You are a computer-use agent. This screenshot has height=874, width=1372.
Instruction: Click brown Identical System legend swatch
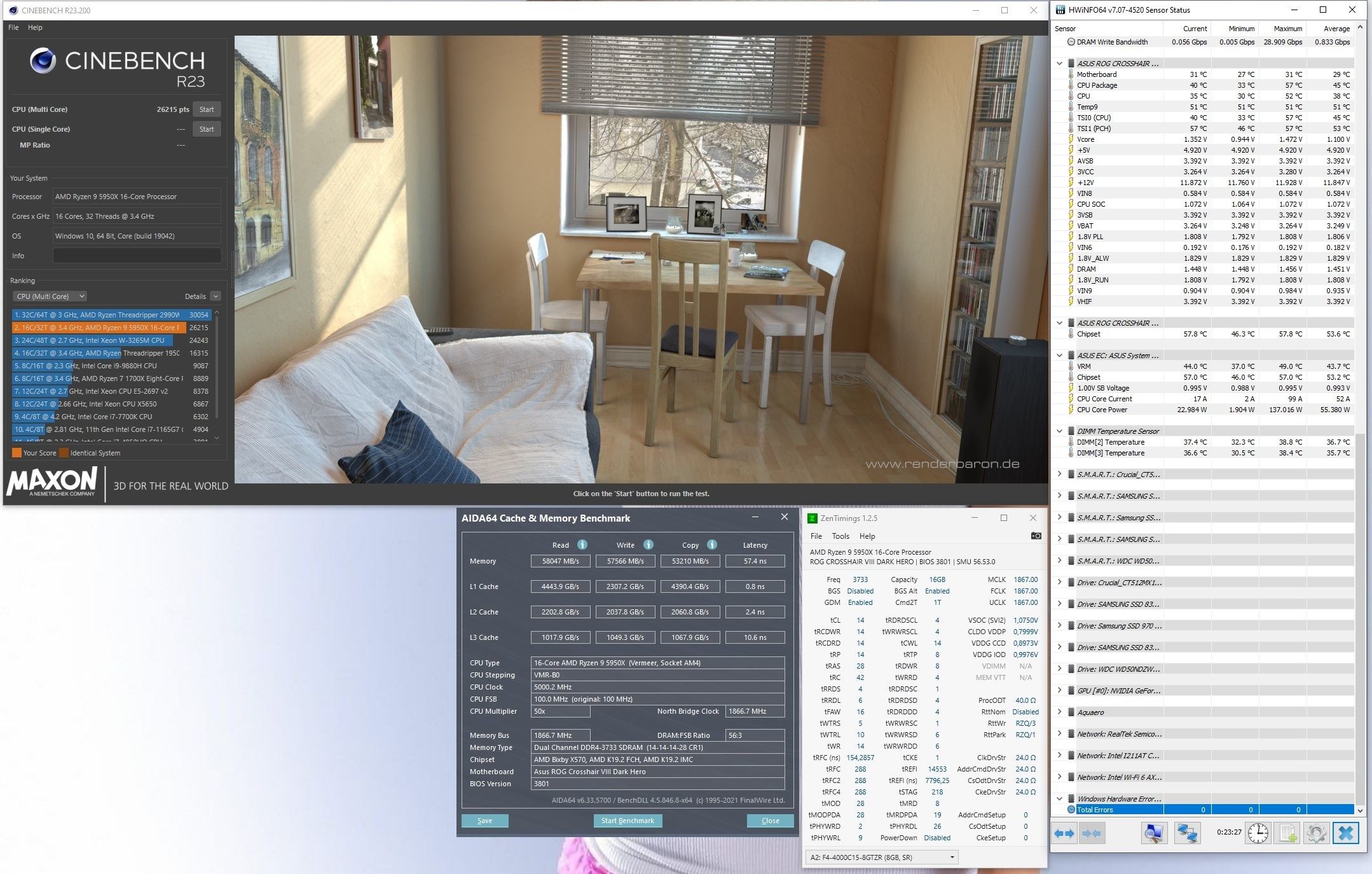[64, 453]
